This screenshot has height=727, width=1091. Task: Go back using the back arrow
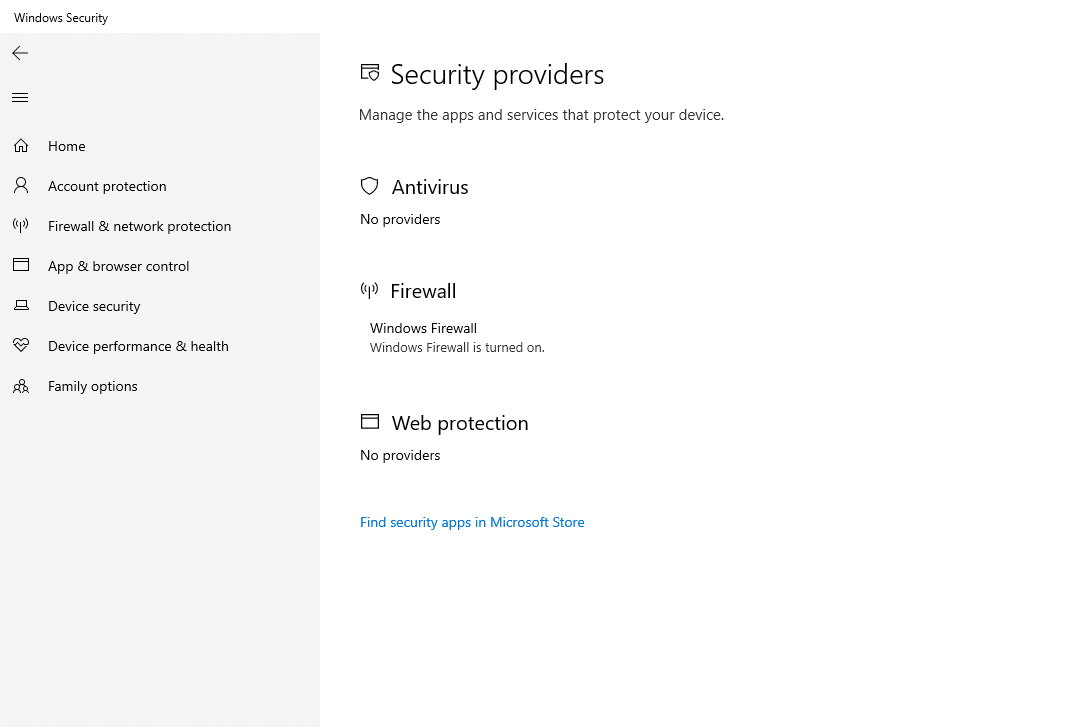(x=19, y=53)
